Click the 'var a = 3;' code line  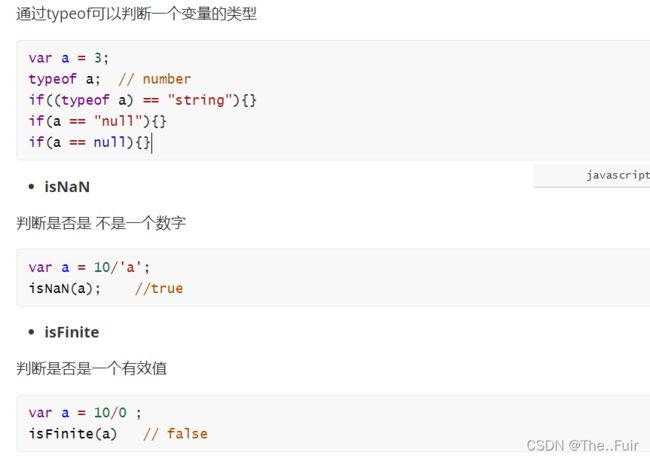pos(68,58)
